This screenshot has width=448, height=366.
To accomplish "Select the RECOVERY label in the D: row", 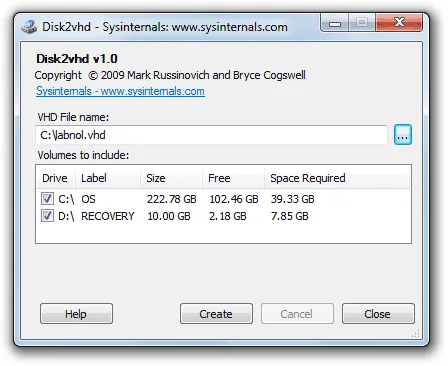I will click(x=108, y=216).
